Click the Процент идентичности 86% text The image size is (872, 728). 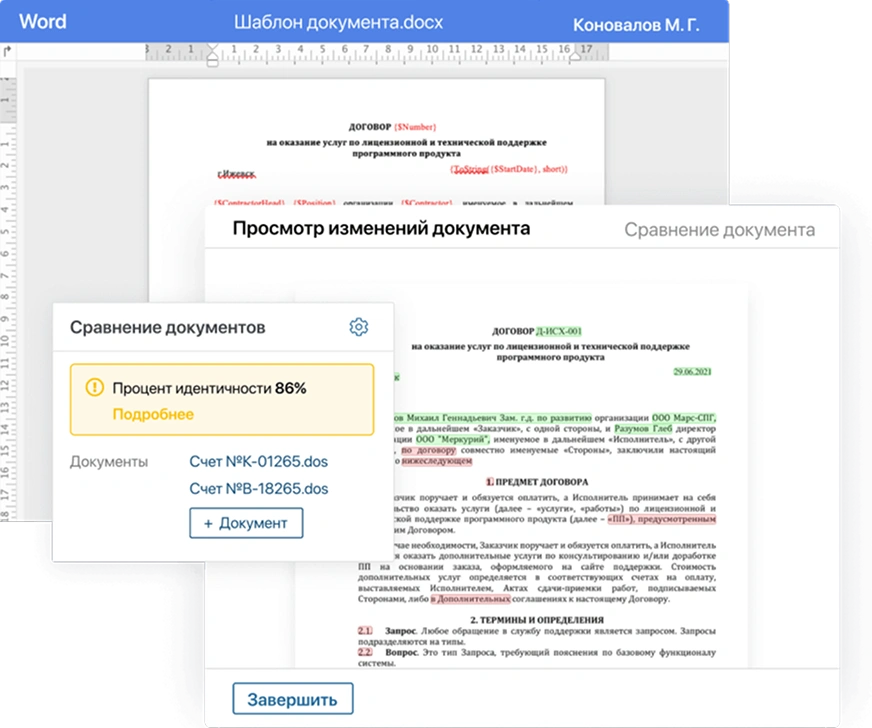click(x=209, y=388)
